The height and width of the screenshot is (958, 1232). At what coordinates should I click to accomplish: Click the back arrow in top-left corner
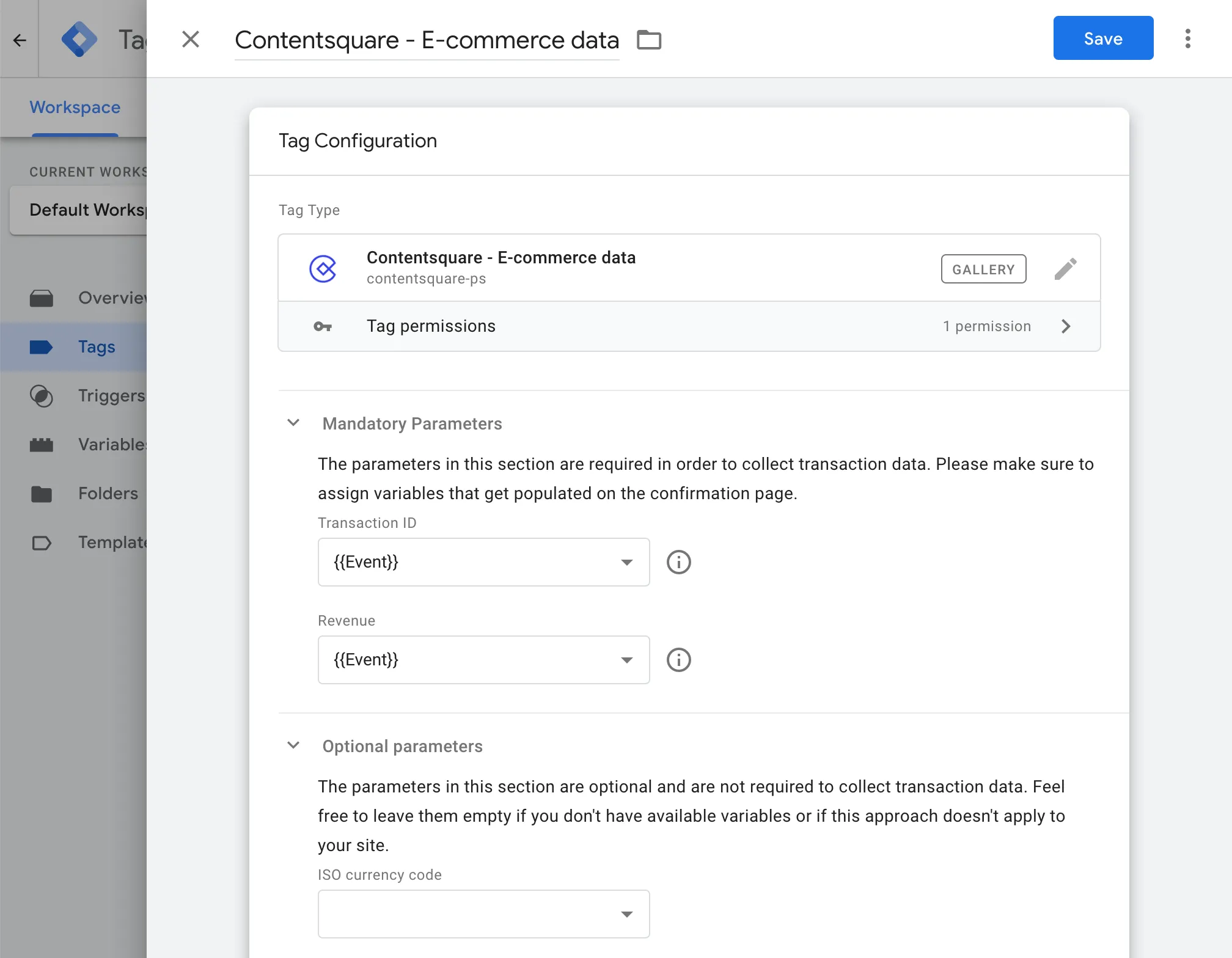20,40
